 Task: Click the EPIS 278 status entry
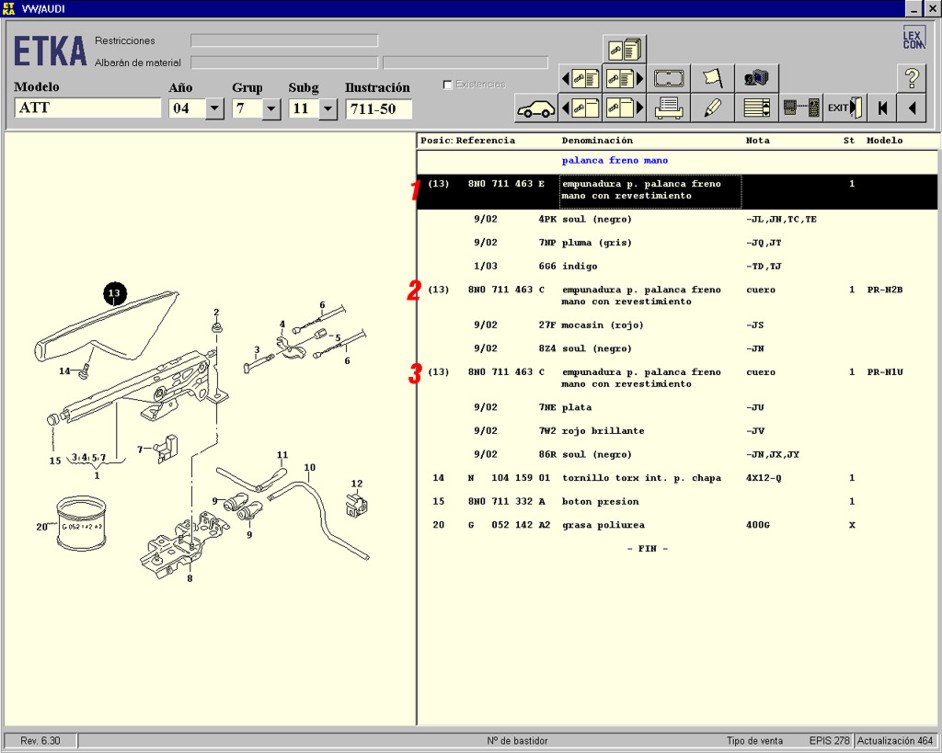coord(829,740)
